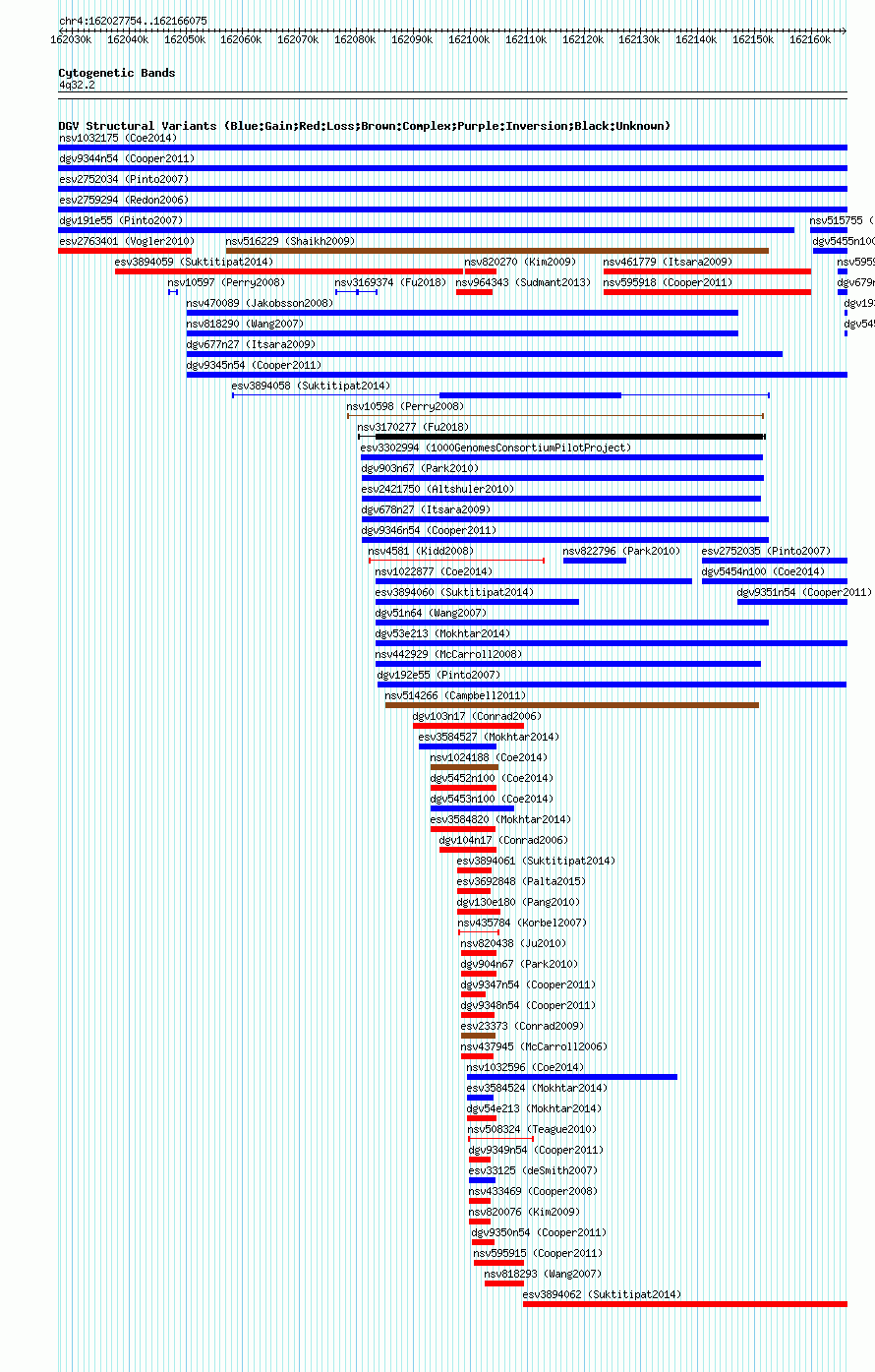Open the nsv3169374 (Fu2018) variant label
Screen dimensions: 875x1372
(390, 282)
